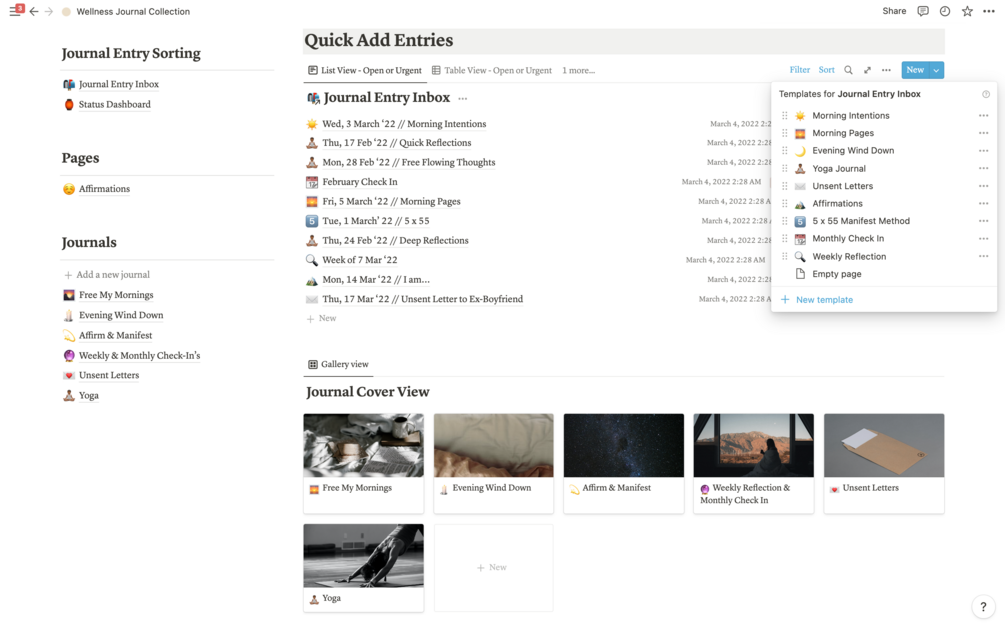Switch to List View - Open or Urgent tab

coord(365,70)
